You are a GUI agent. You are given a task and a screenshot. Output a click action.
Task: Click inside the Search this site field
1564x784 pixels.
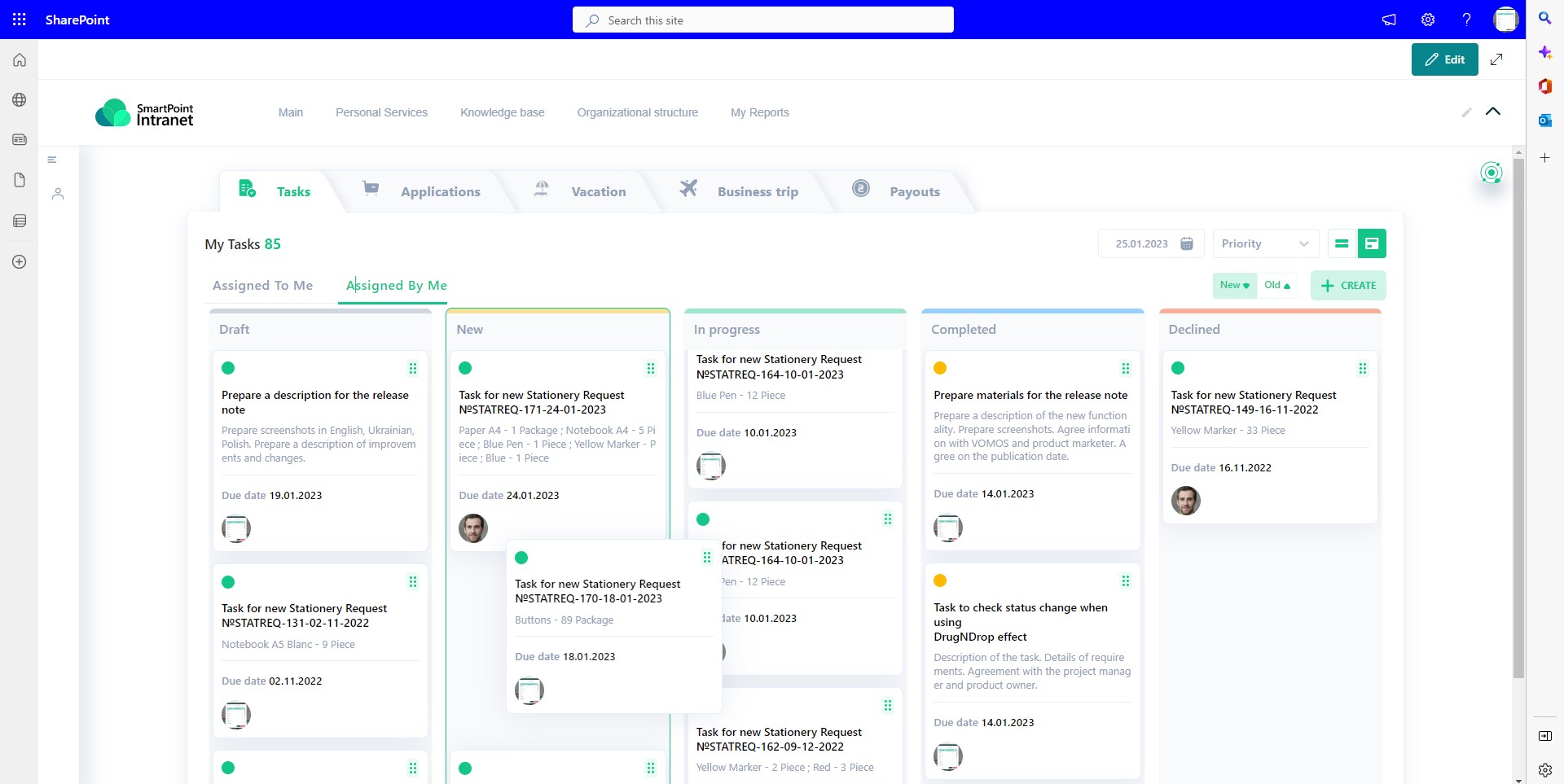(762, 20)
